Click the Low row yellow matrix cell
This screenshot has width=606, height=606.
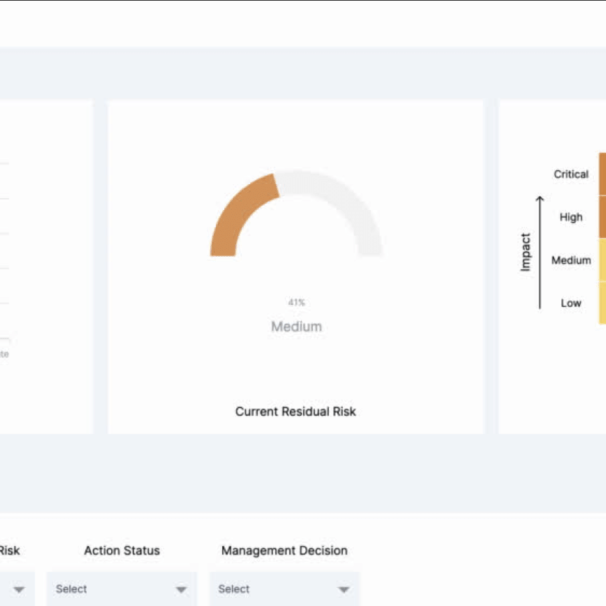[x=603, y=303]
